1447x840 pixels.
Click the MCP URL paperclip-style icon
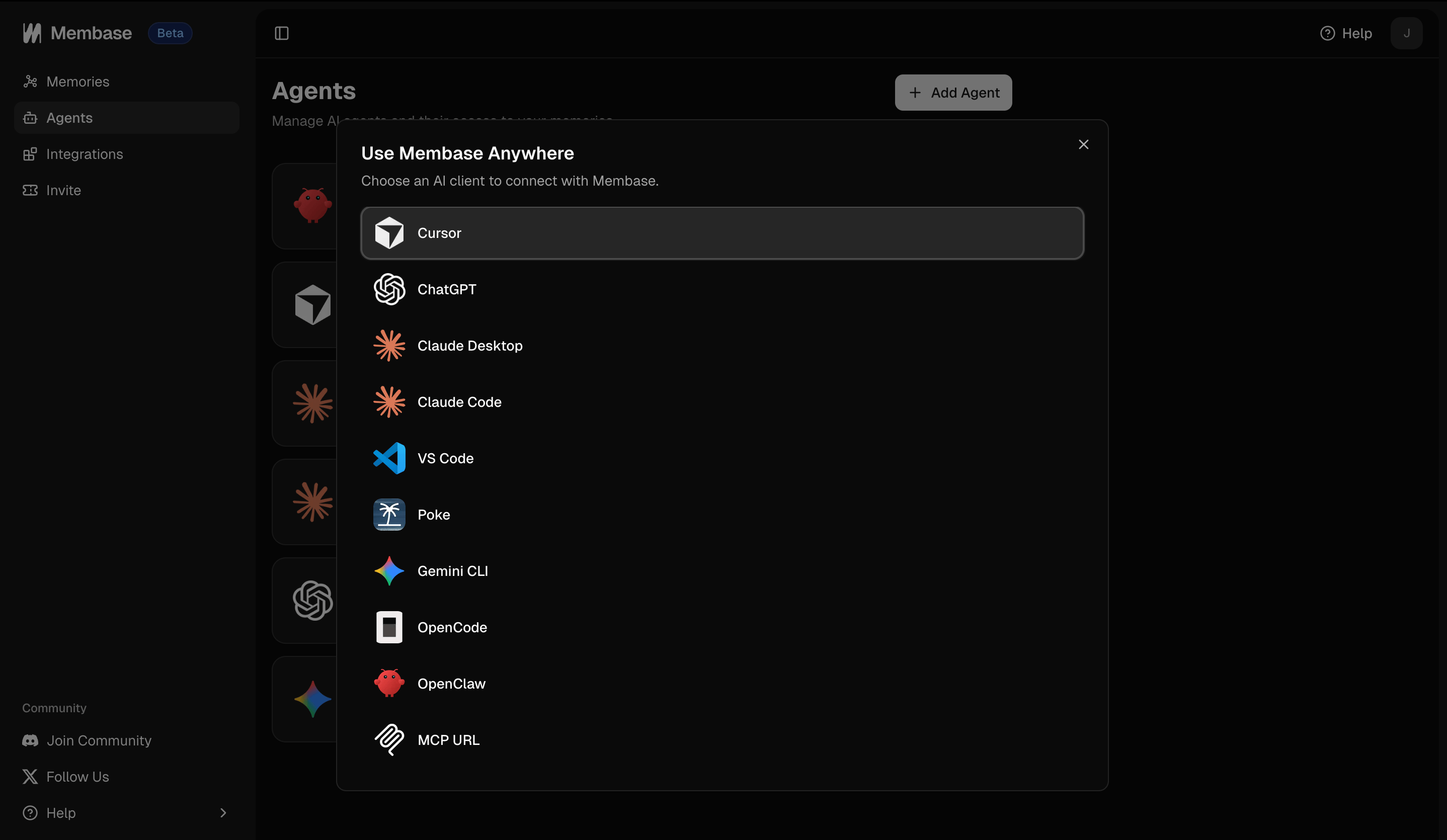[389, 739]
